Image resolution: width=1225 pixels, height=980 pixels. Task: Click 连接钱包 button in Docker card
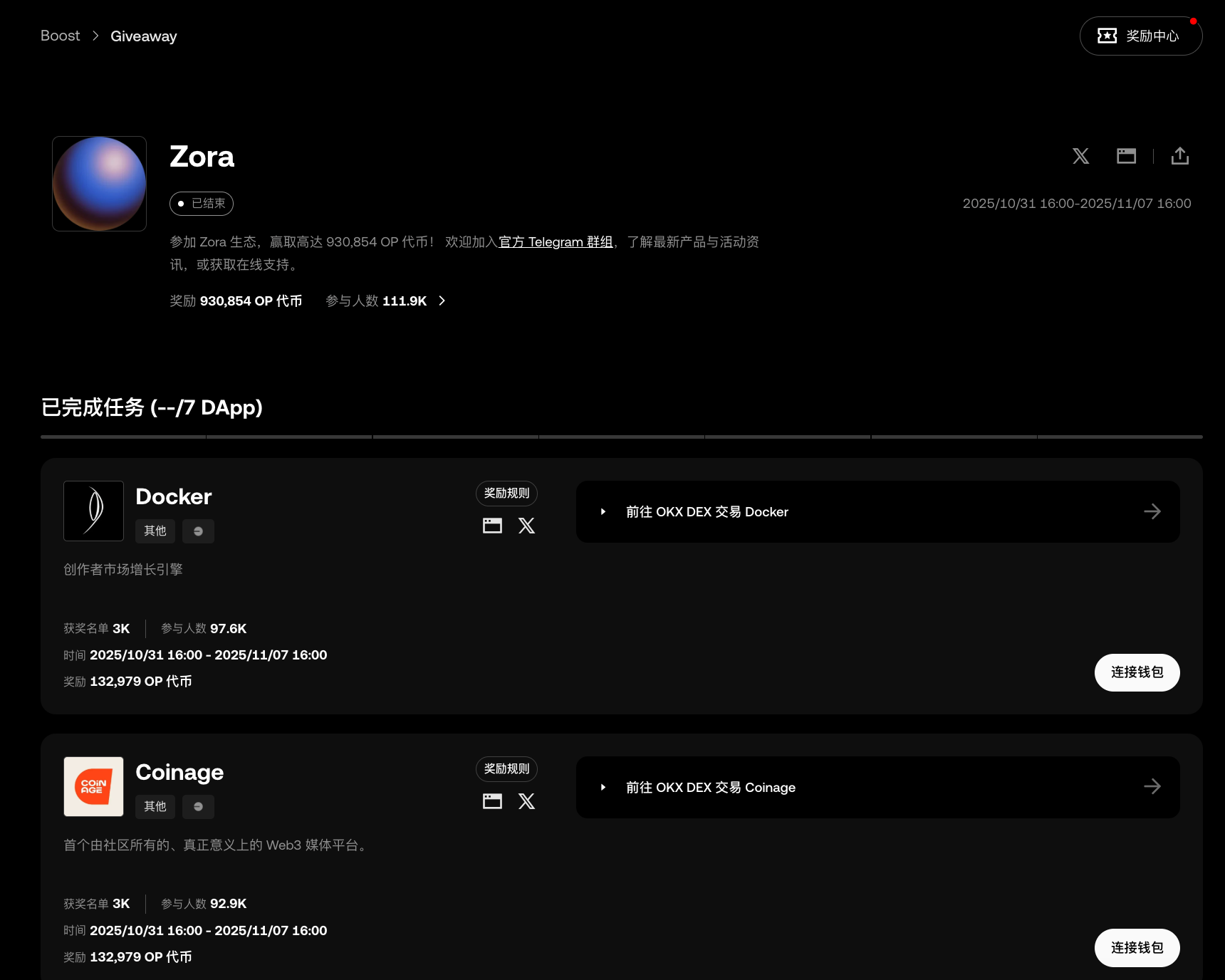[x=1137, y=672]
